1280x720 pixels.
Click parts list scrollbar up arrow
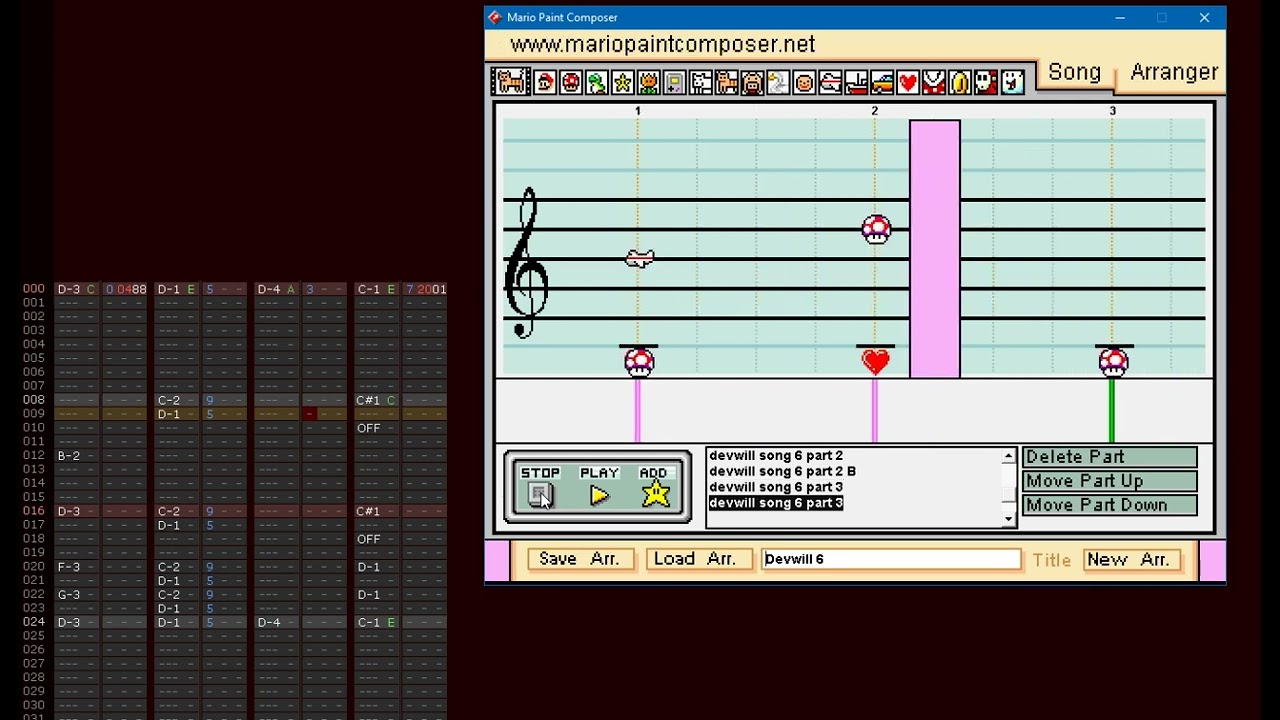coord(1008,456)
